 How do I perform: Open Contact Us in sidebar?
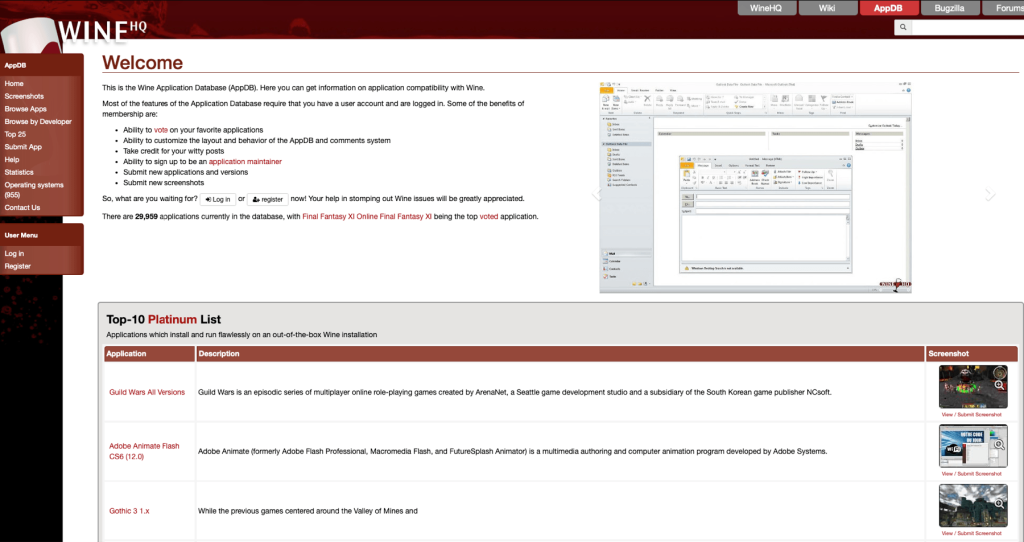[22, 208]
